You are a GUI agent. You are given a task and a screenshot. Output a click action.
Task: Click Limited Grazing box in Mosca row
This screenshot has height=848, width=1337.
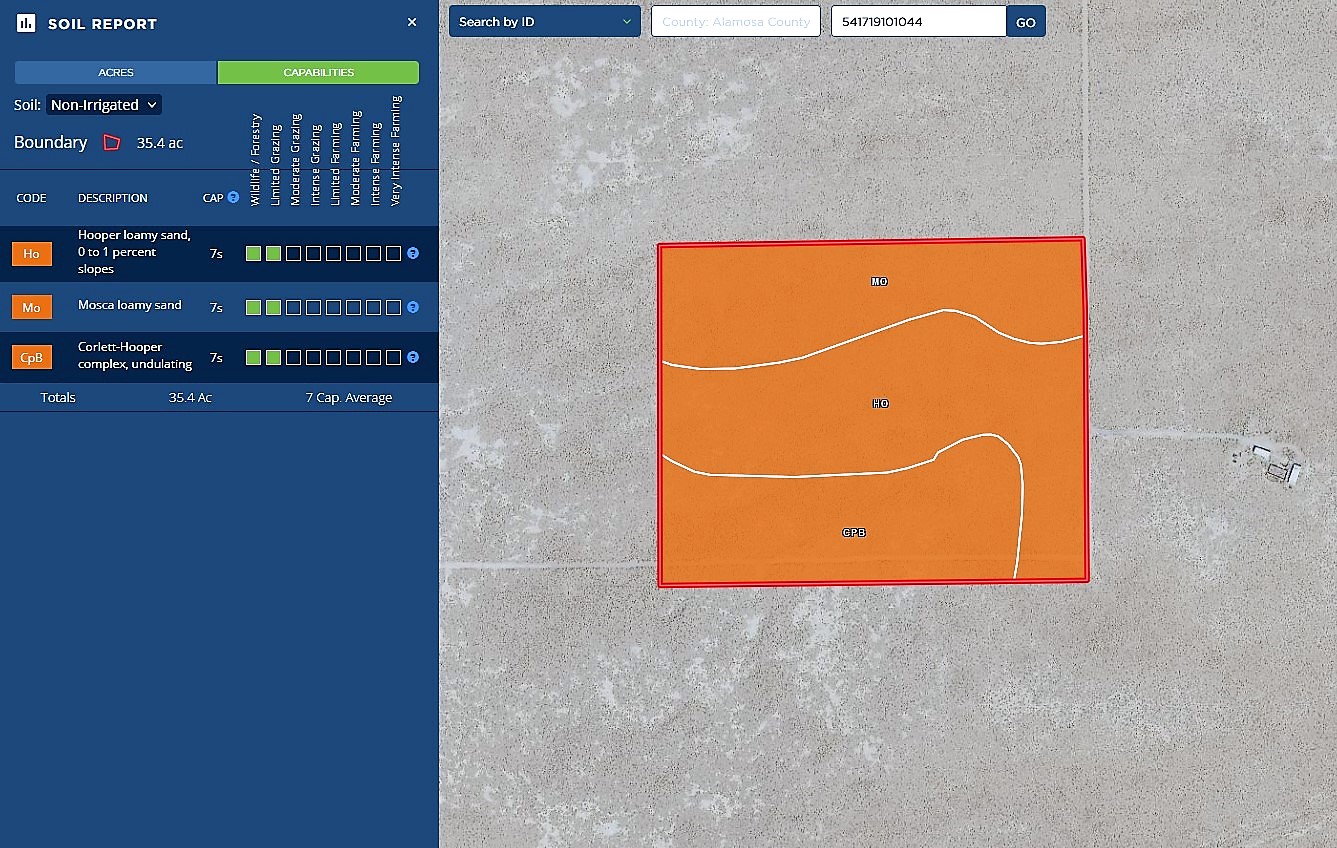[x=273, y=308]
